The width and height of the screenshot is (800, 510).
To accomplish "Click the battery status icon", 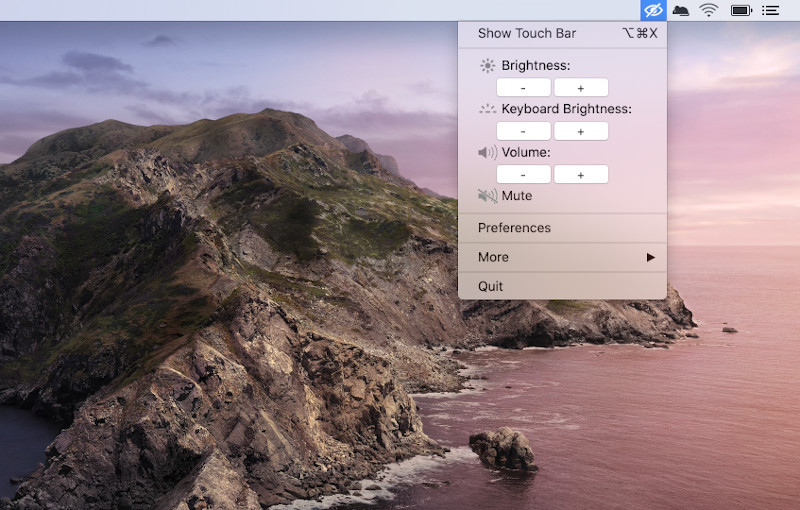I will click(741, 10).
